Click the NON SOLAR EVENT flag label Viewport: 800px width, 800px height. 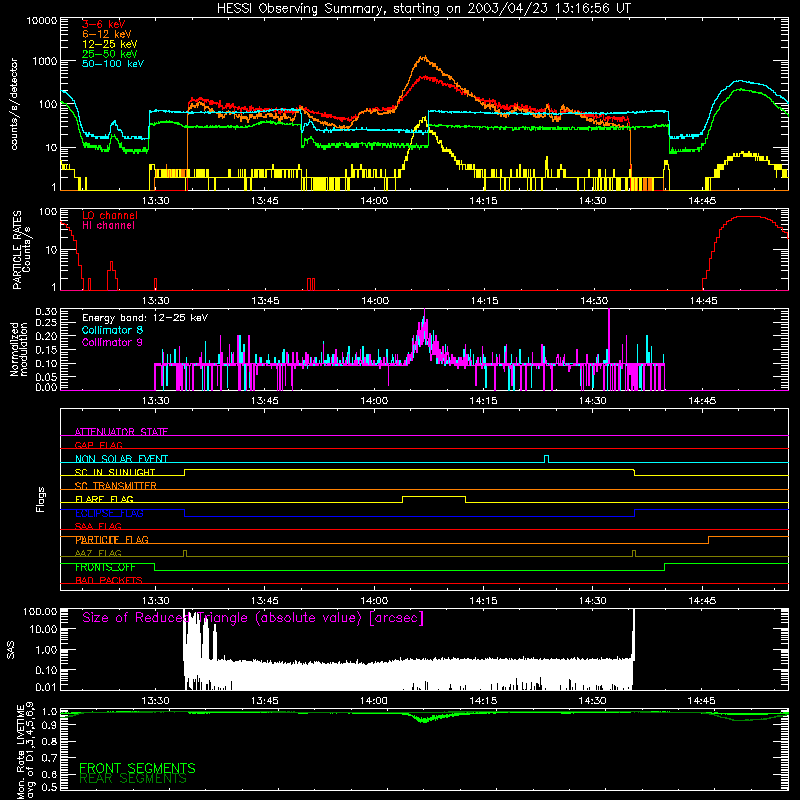(x=121, y=459)
